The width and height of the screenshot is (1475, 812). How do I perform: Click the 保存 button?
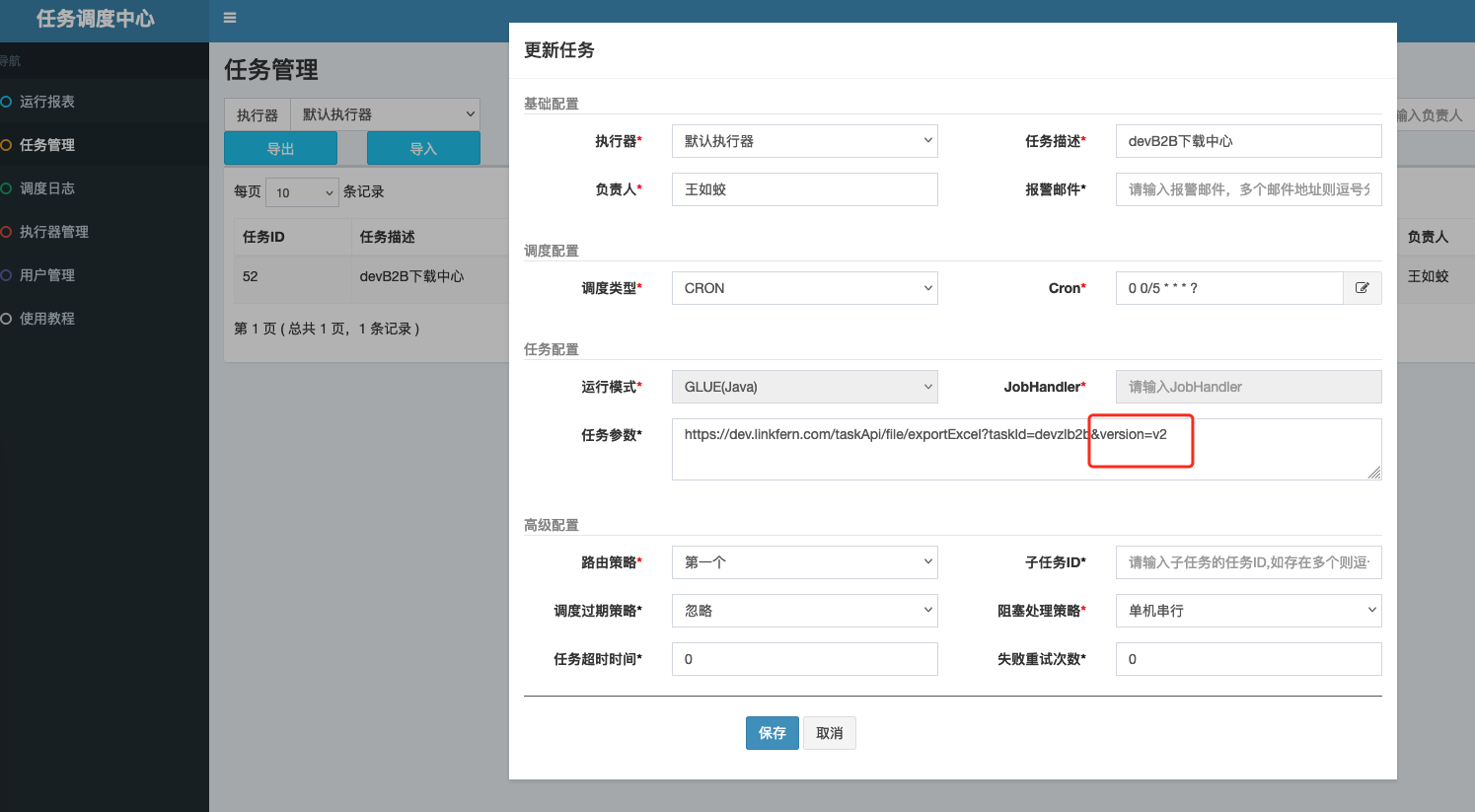pyautogui.click(x=772, y=733)
